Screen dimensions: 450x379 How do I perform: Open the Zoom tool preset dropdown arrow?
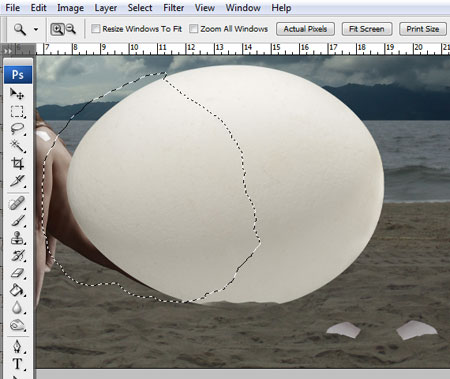click(x=36, y=29)
